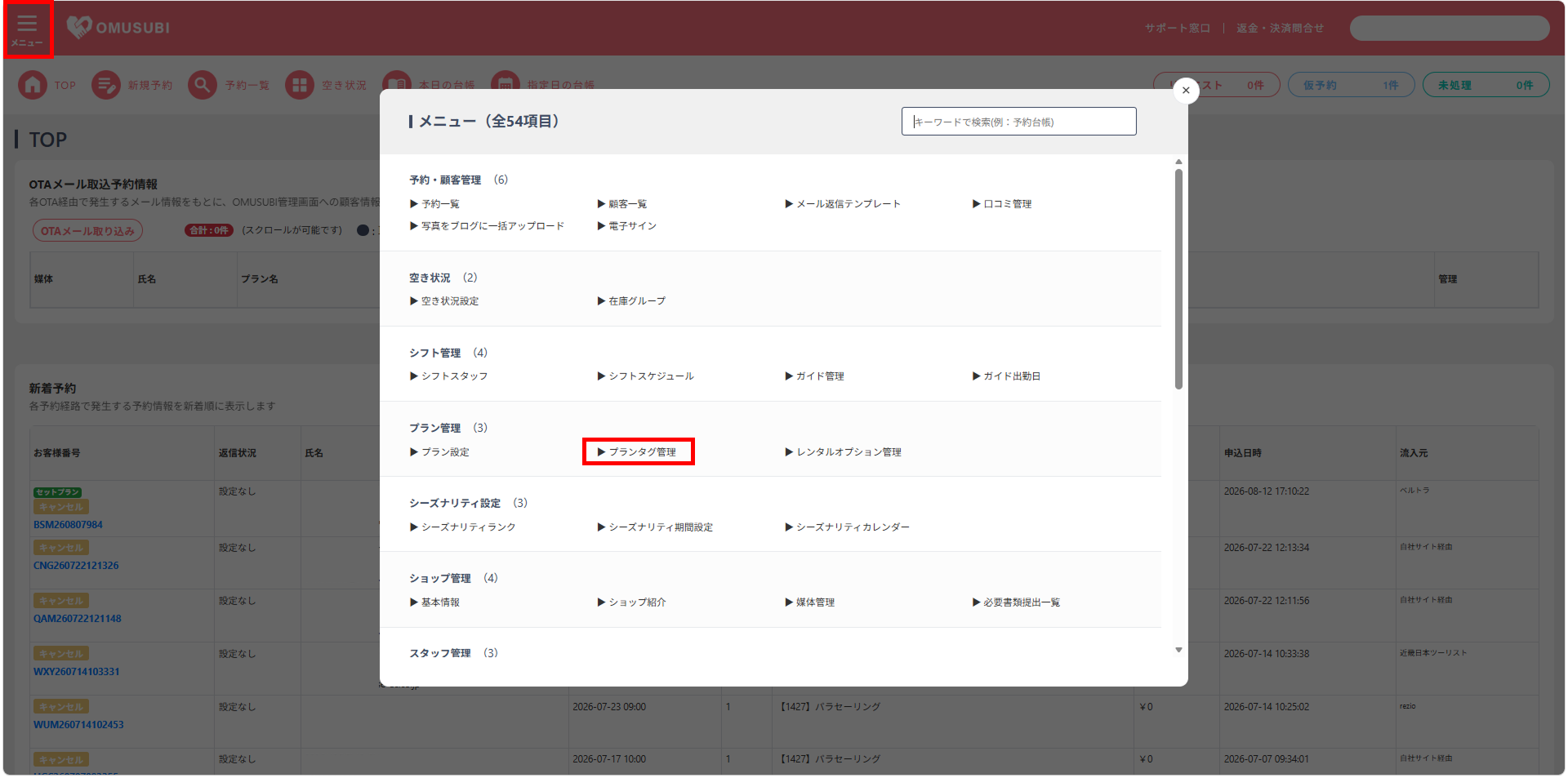The height and width of the screenshot is (778, 1568).
Task: Click the シーズナリティ設定 section heading
Action: coord(455,504)
